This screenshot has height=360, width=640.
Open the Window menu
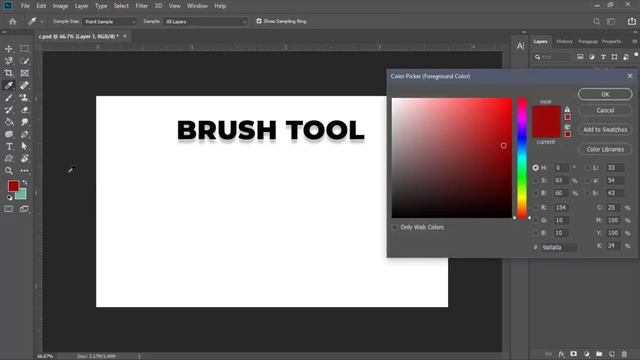pyautogui.click(x=197, y=6)
